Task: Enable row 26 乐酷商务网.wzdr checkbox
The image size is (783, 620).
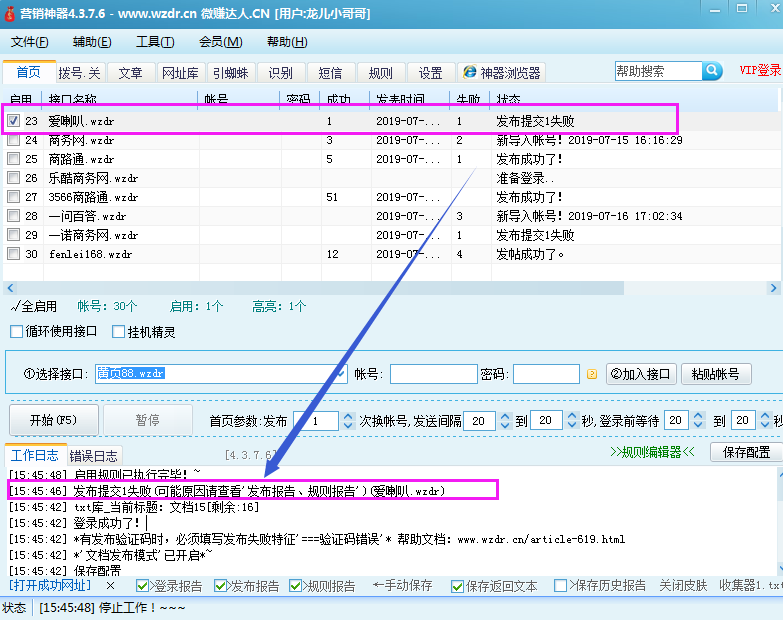Action: click(x=13, y=178)
